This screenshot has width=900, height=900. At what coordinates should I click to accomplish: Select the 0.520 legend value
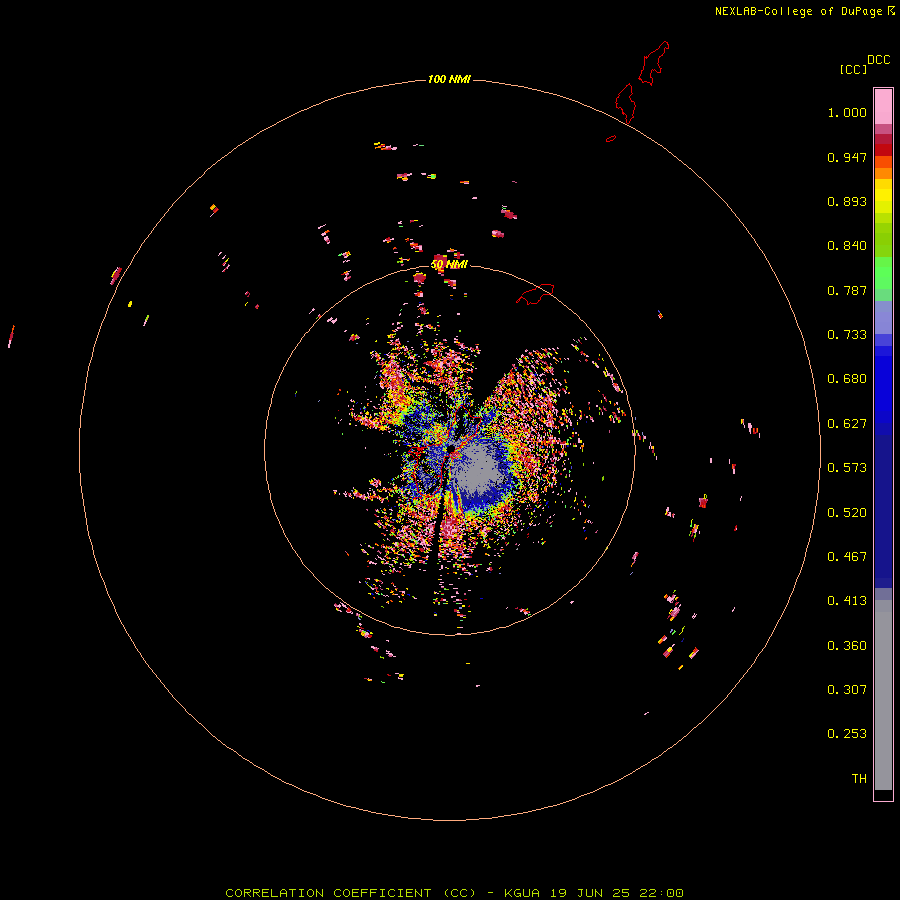[x=847, y=513]
